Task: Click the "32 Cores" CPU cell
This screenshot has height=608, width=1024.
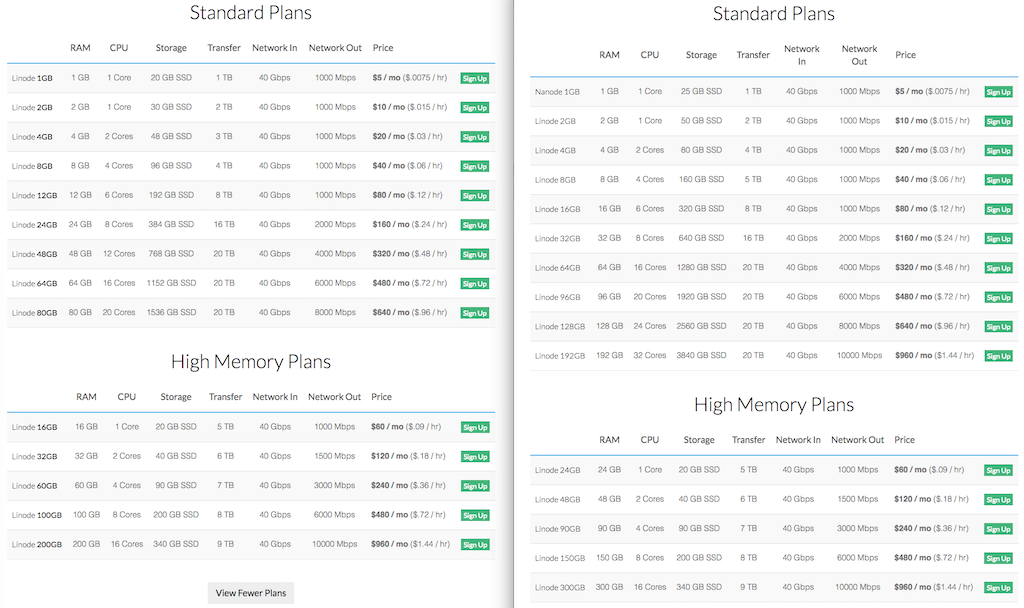Action: (650, 356)
